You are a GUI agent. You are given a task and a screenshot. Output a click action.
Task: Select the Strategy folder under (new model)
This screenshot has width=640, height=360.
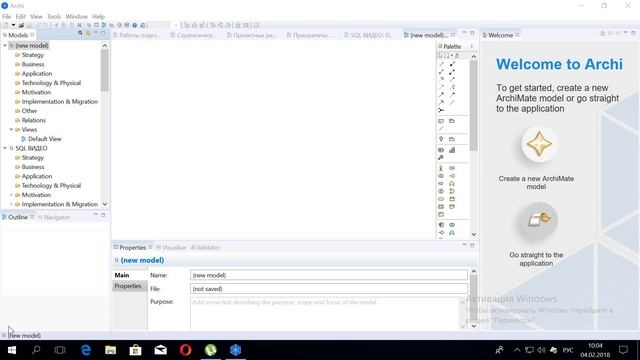pos(32,55)
